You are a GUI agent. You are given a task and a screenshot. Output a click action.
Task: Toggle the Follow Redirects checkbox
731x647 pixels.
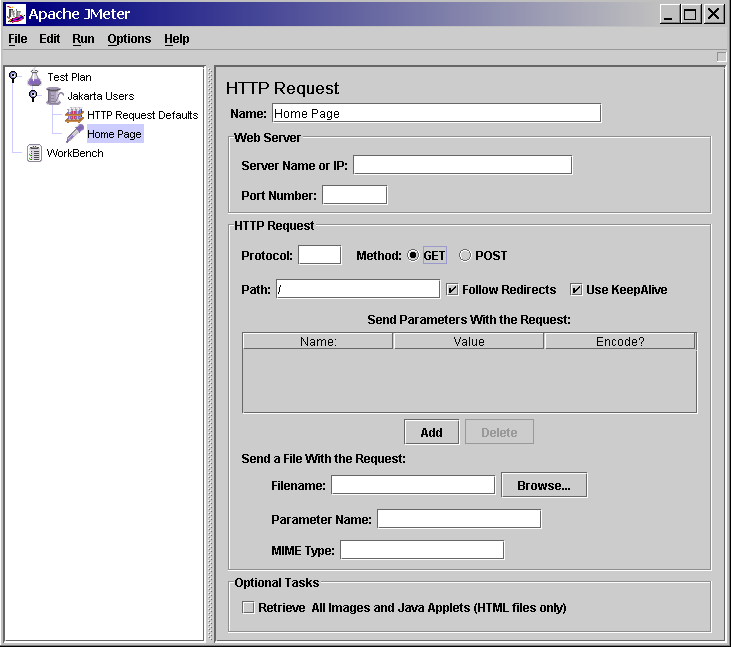pos(452,290)
